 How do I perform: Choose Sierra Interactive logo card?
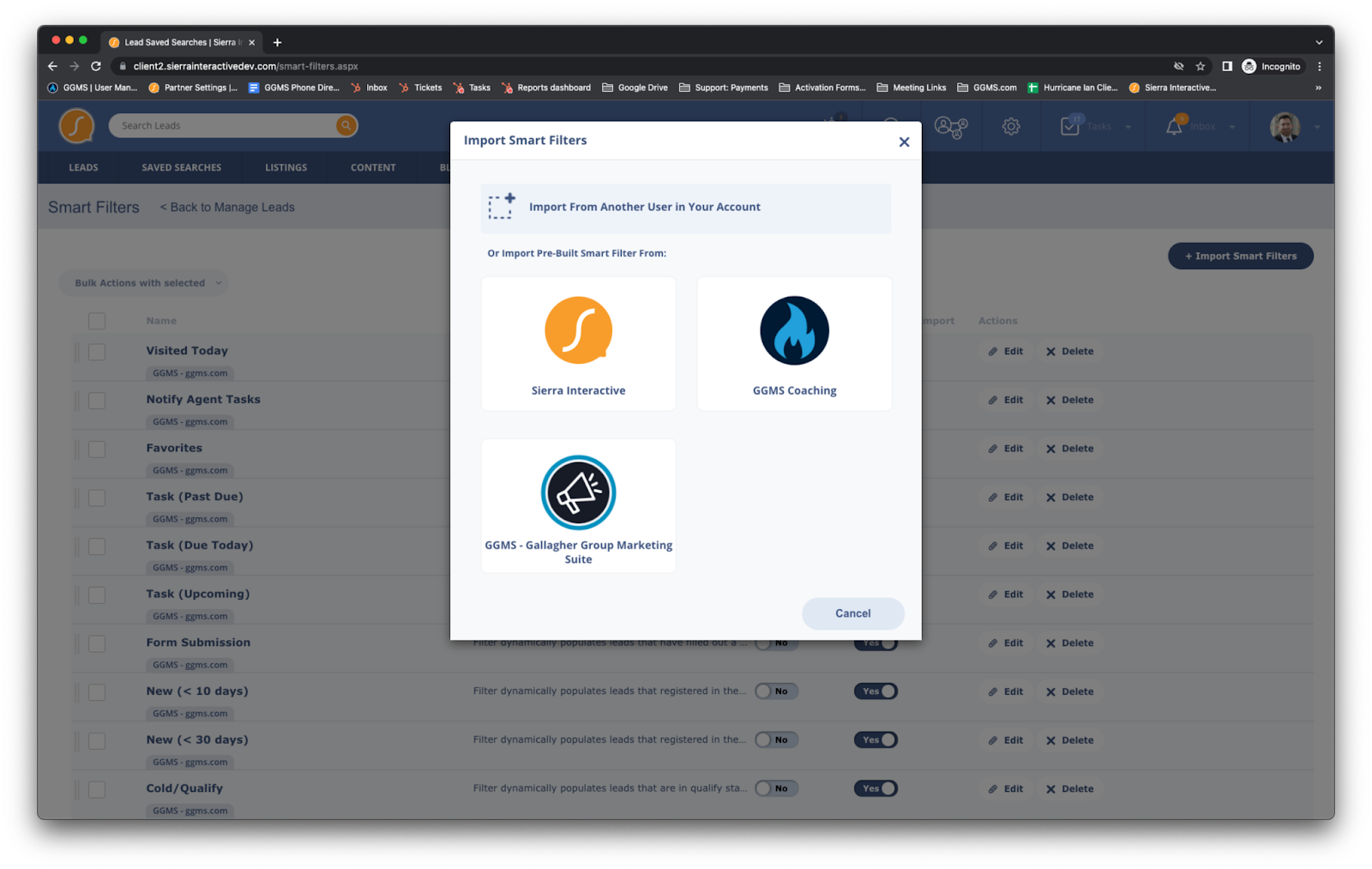click(578, 343)
